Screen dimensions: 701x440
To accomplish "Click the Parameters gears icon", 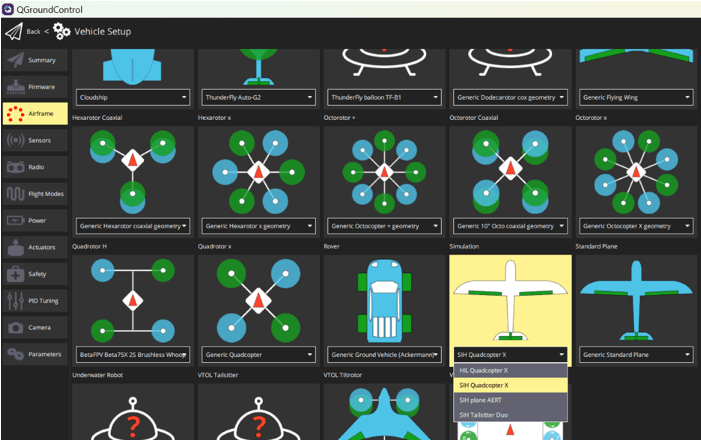I will click(x=15, y=354).
